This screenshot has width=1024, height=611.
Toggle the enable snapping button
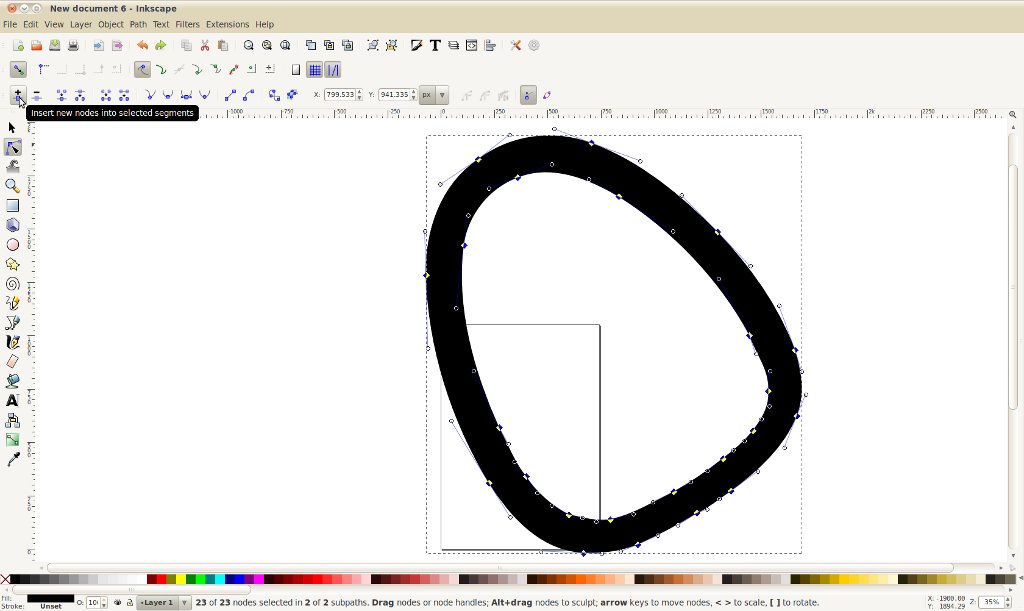[18, 70]
